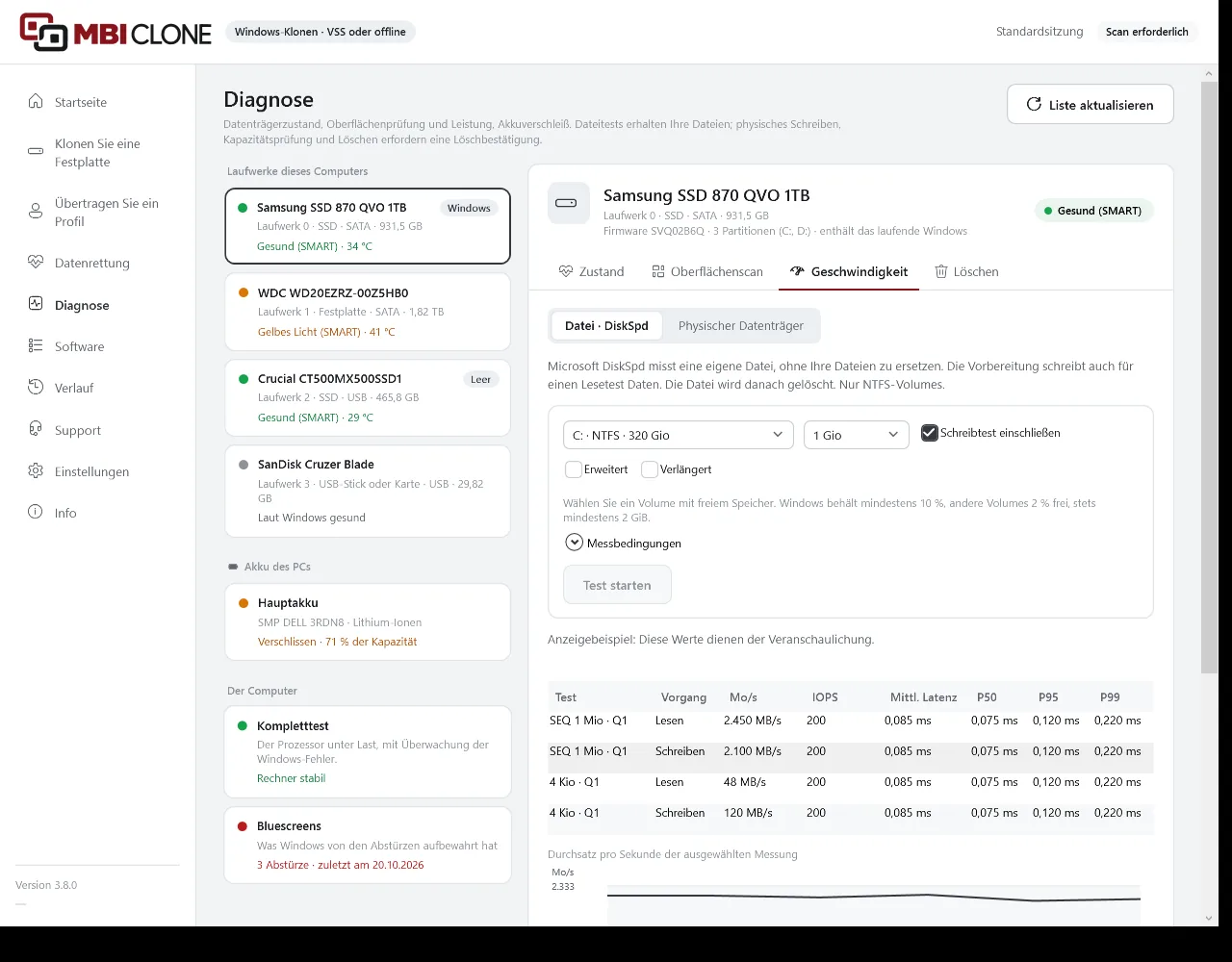Click the drive icon beside Klonen Sie eine Festplatte

click(36, 152)
